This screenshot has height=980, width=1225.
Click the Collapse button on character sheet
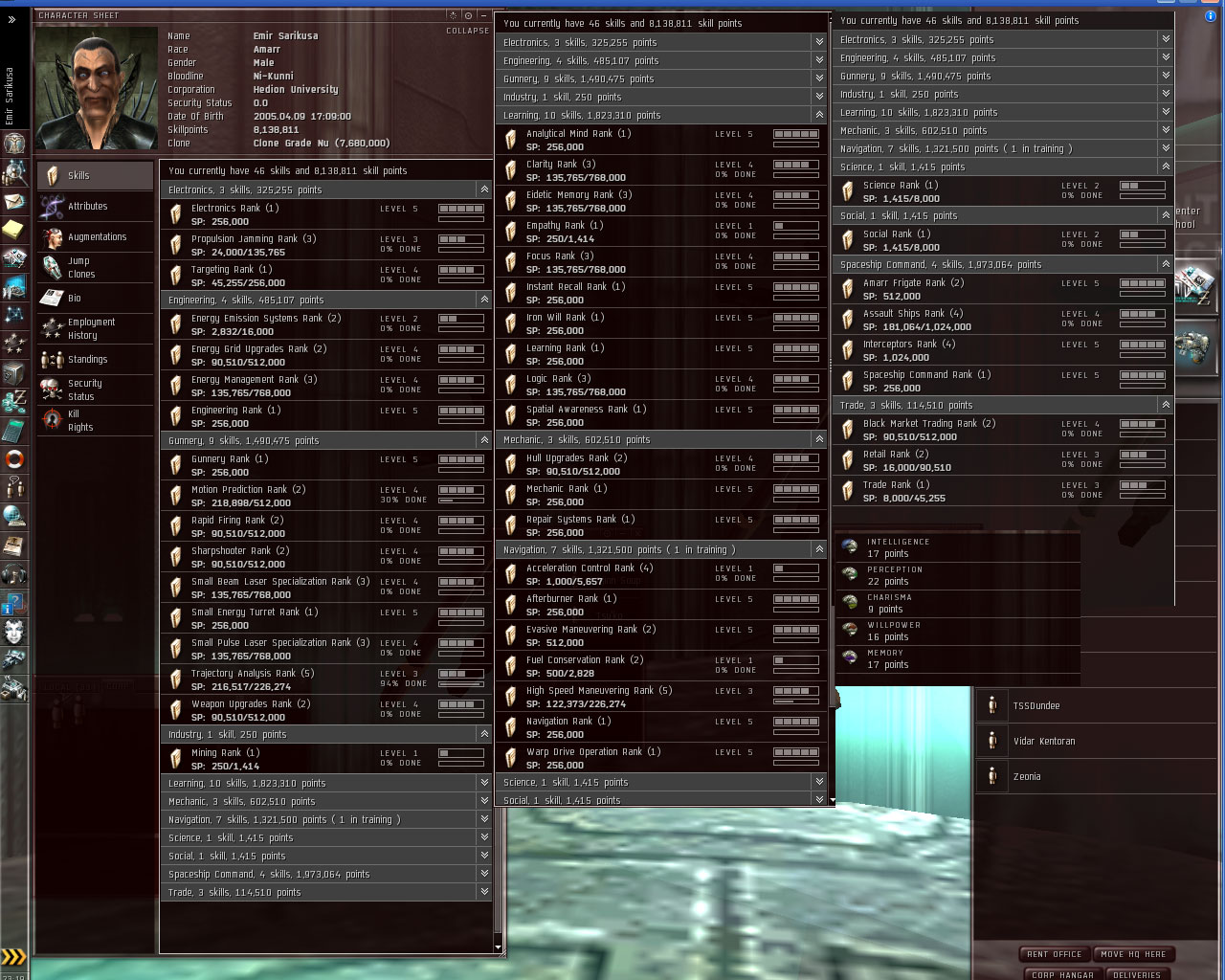click(467, 31)
